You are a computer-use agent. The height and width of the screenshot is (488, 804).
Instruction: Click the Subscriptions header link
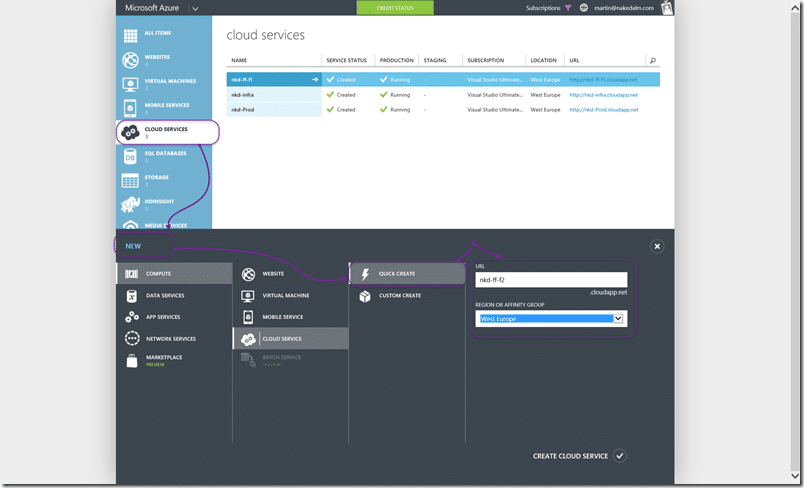tap(542, 8)
